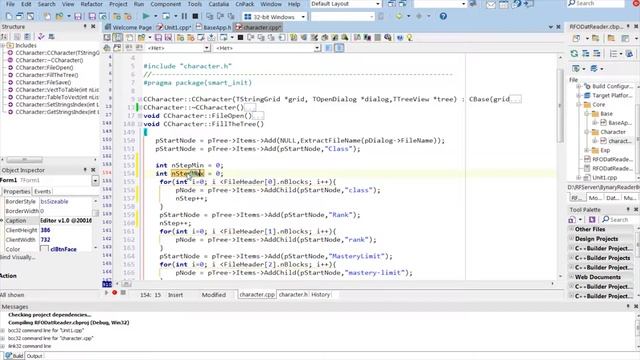Expand the Includes node in Structure

pyautogui.click(x=3, y=45)
